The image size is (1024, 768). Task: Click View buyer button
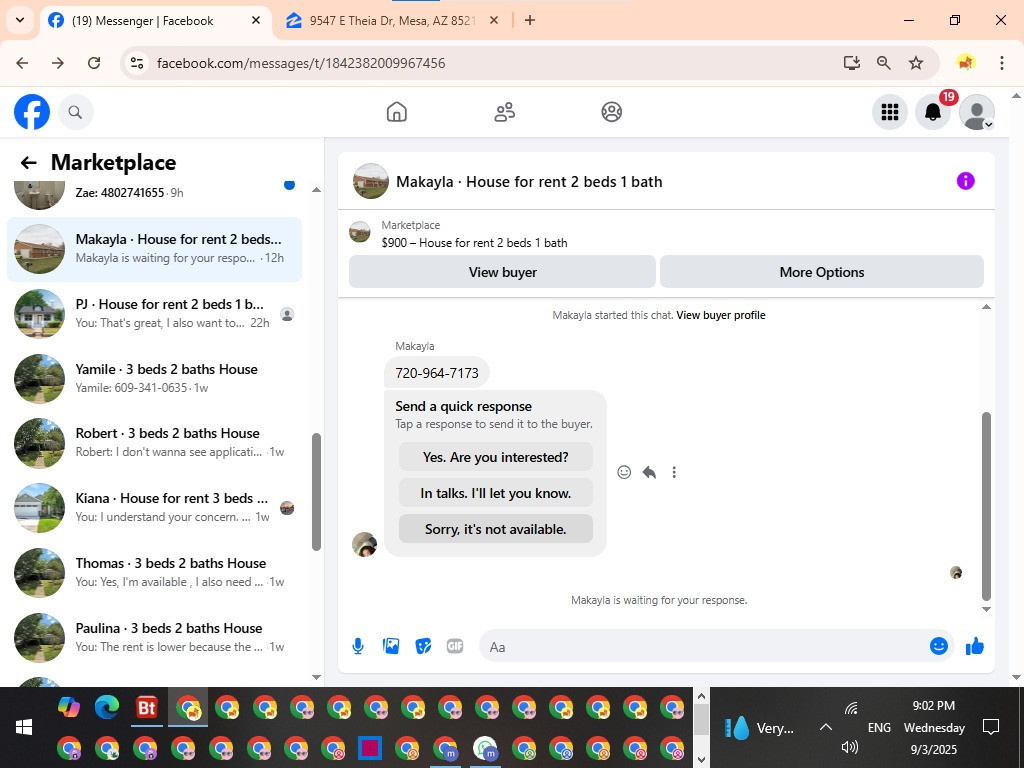(502, 272)
